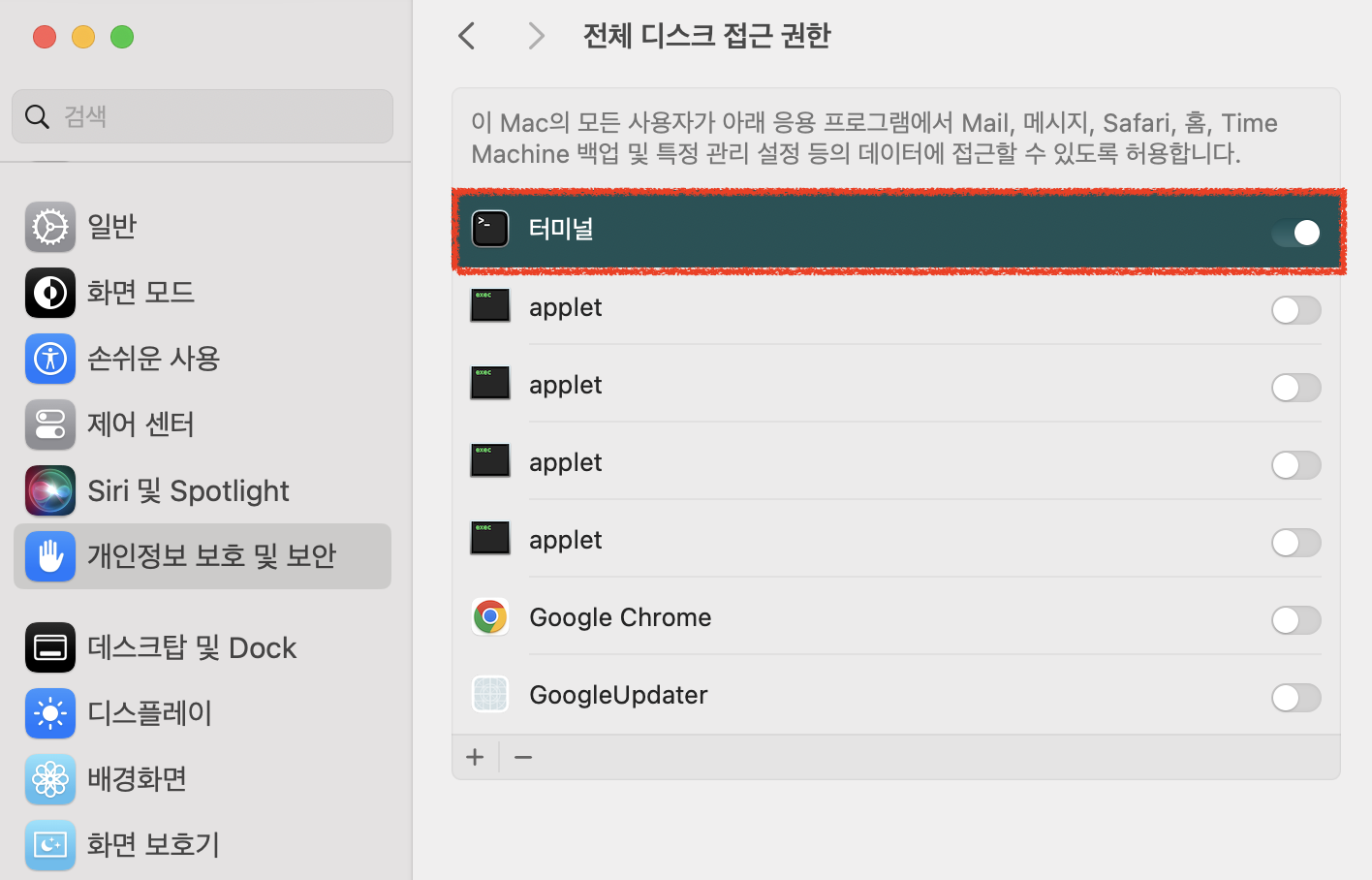The image size is (1372, 880).
Task: Open the 배경화면 settings section
Action: (x=203, y=779)
